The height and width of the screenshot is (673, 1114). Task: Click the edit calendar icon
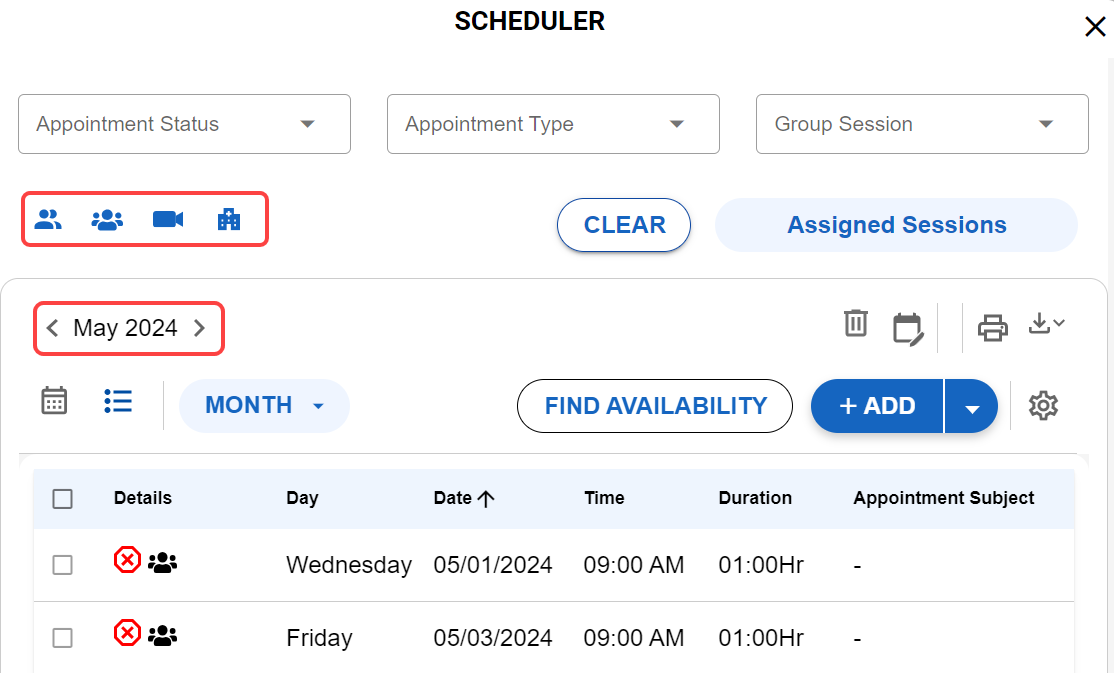907,328
